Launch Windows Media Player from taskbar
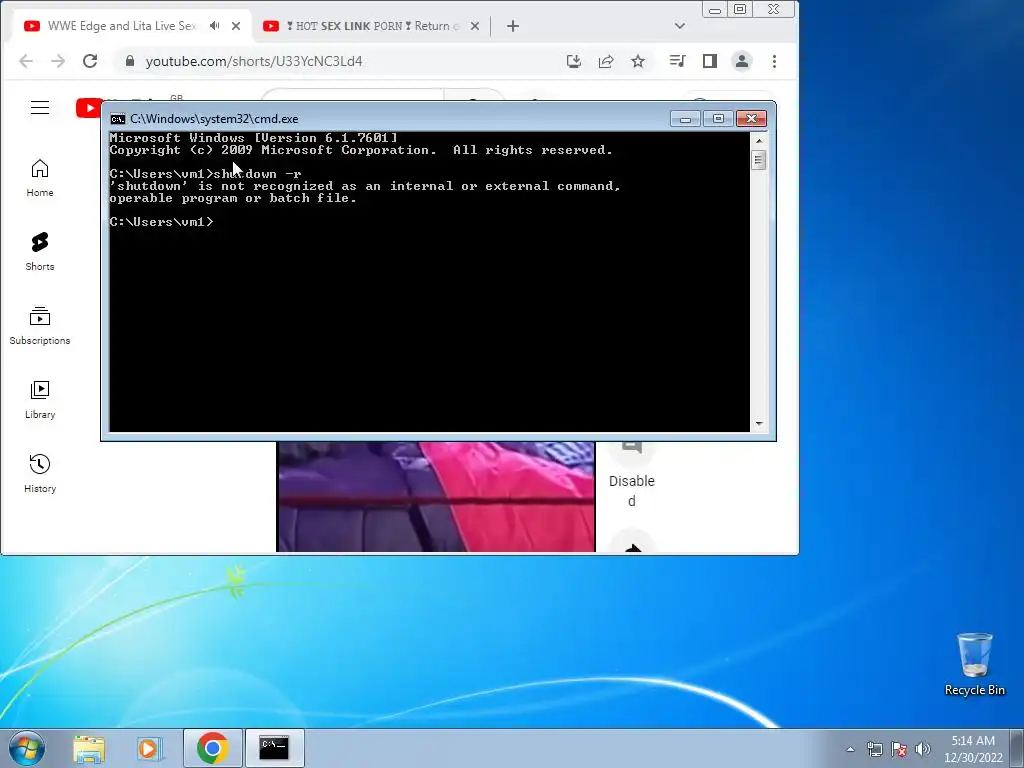Image resolution: width=1024 pixels, height=768 pixels. (149, 748)
